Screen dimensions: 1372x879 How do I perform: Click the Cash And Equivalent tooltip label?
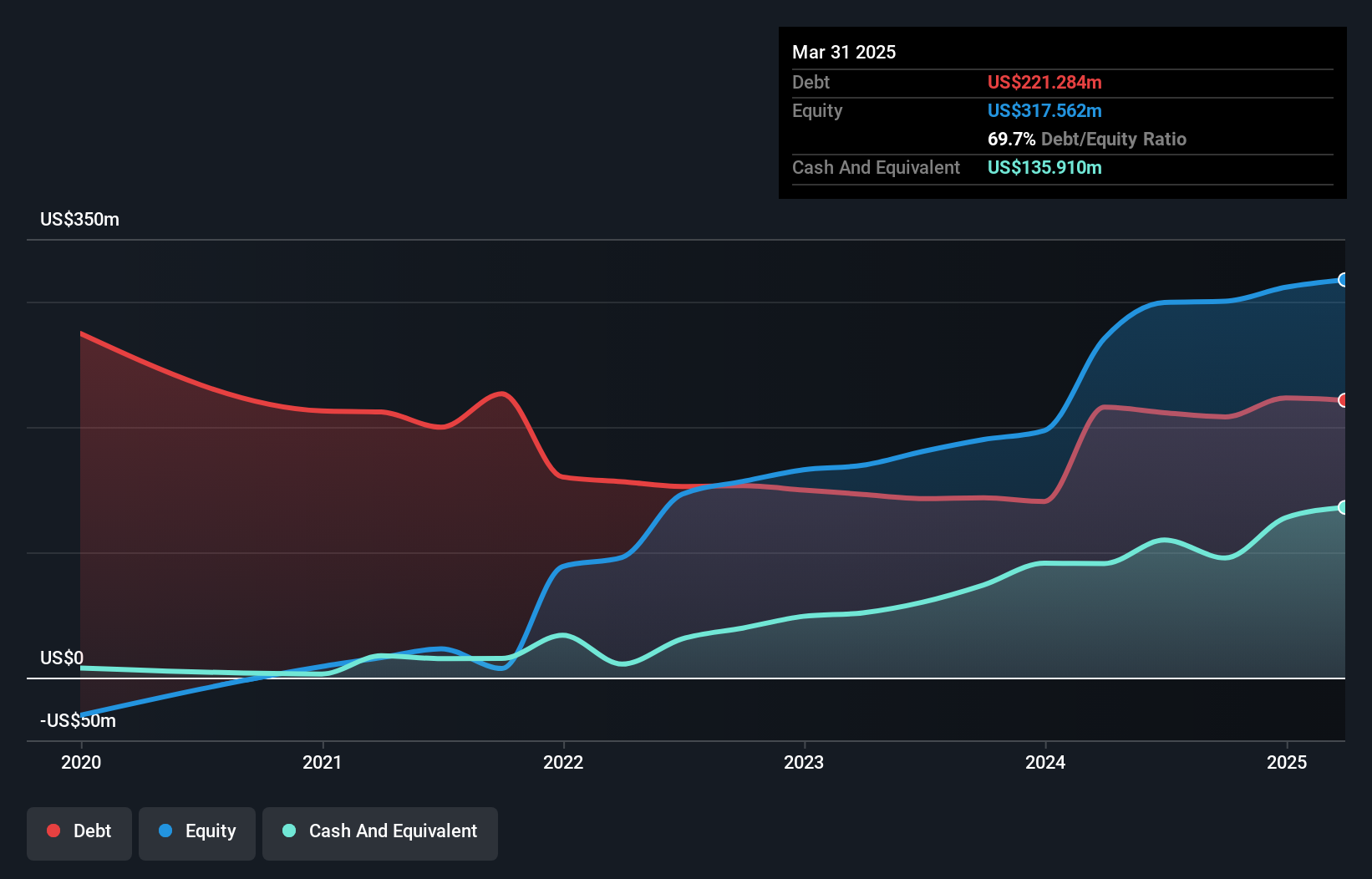click(x=876, y=168)
